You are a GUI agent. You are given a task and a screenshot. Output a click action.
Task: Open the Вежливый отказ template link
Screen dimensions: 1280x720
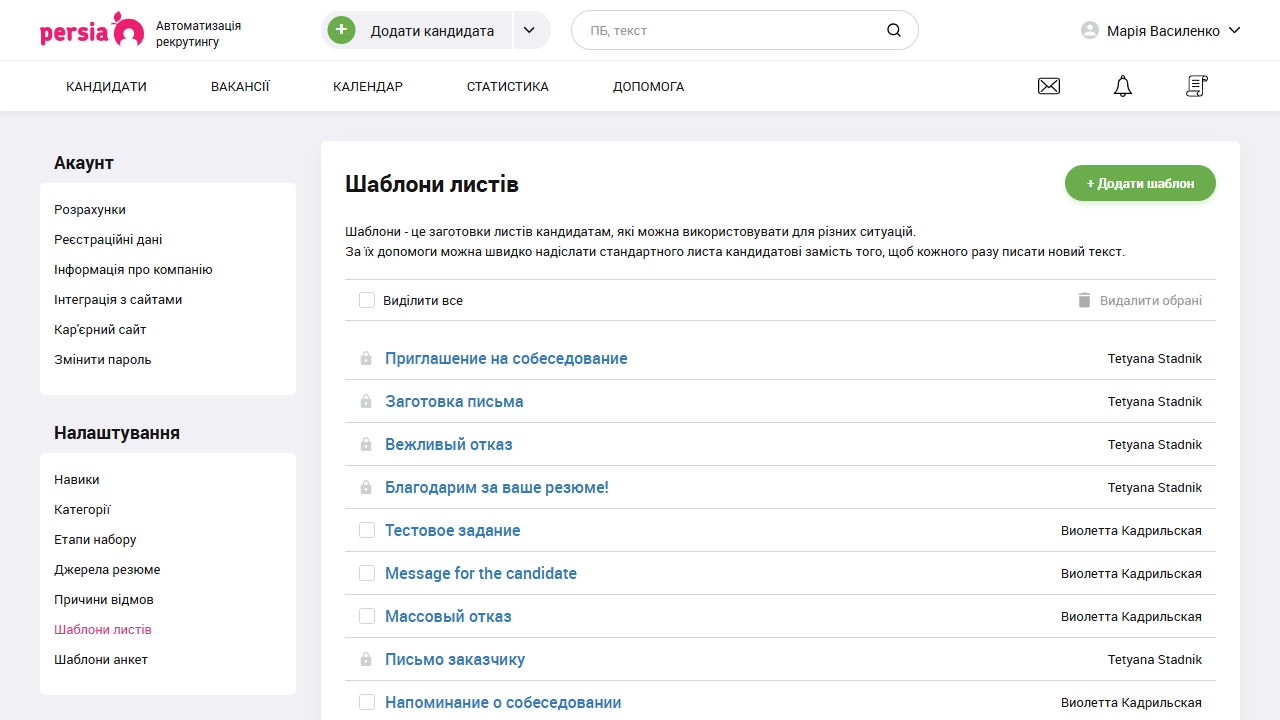[448, 444]
